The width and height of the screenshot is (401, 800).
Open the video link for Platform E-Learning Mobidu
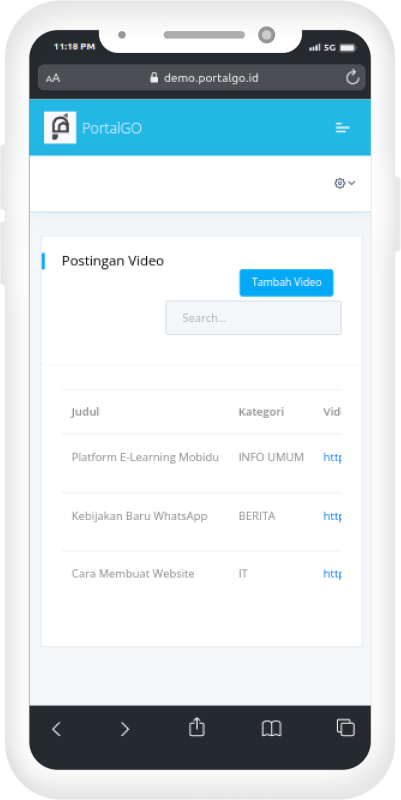click(332, 458)
